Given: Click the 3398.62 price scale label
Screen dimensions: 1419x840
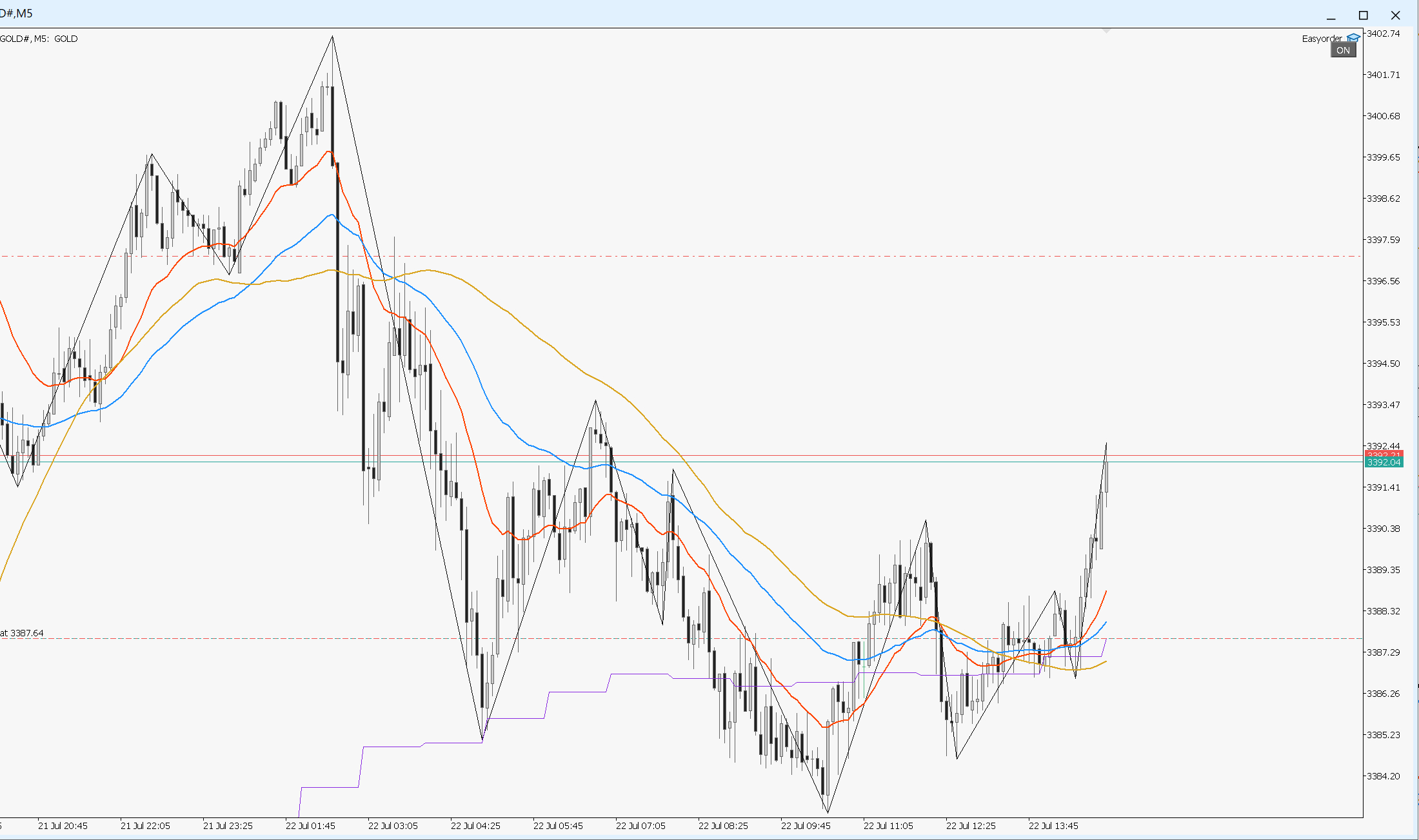Looking at the screenshot, I should pos(1384,199).
